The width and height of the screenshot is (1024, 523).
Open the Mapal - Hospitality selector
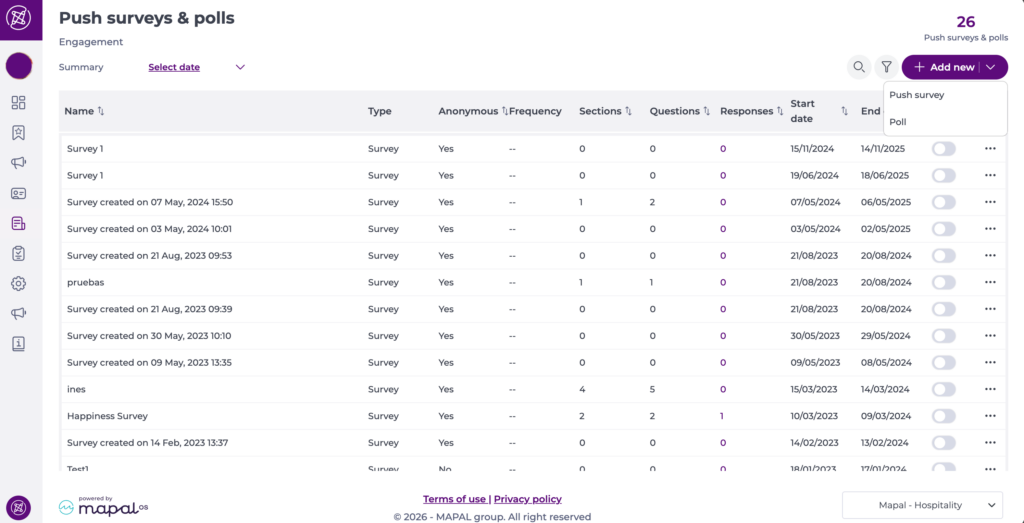[x=921, y=506]
